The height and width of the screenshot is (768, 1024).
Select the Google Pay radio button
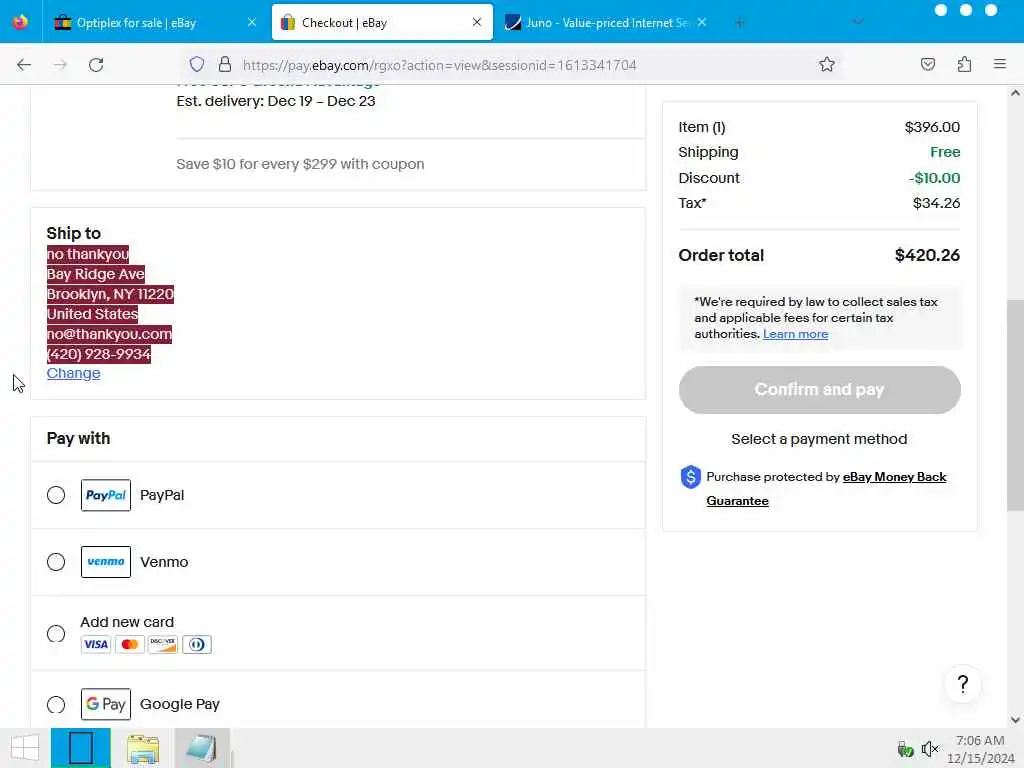point(56,705)
